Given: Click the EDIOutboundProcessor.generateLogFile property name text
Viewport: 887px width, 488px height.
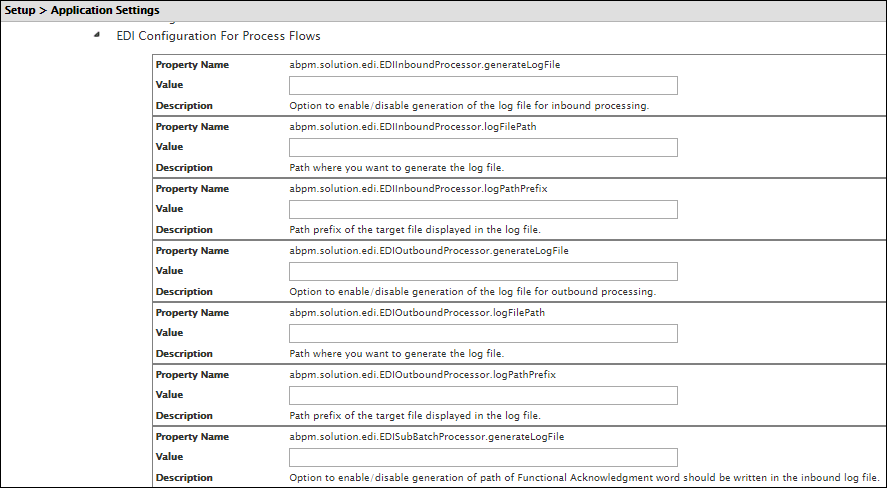Looking at the screenshot, I should (428, 251).
